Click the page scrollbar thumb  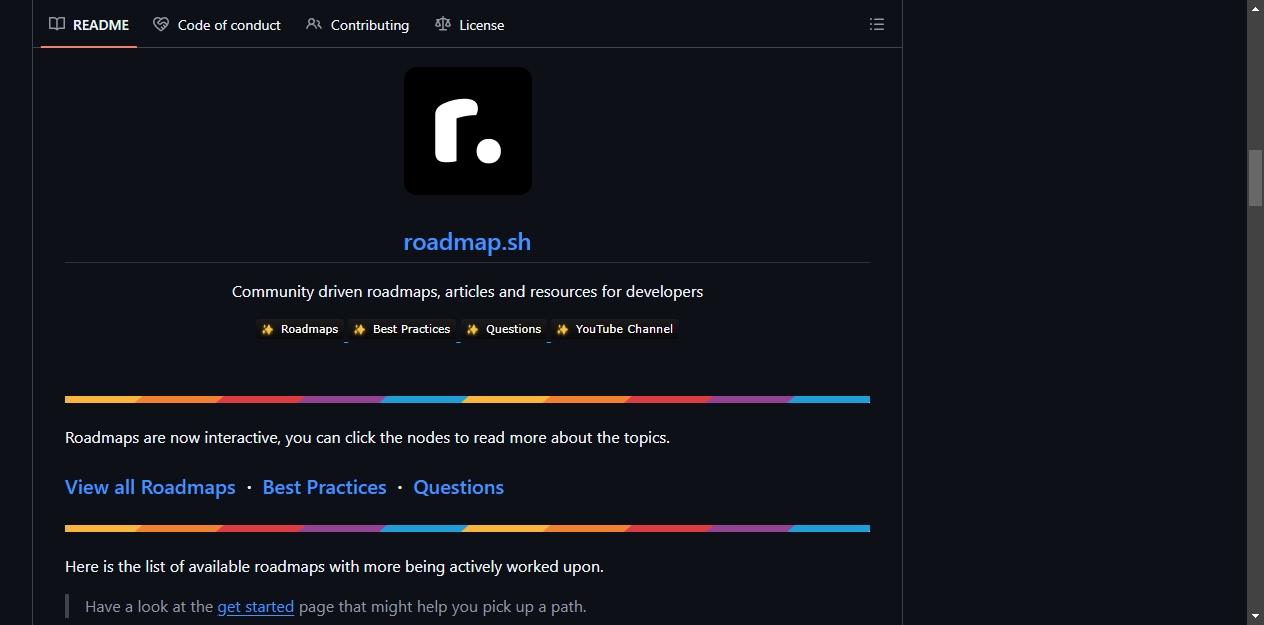(1255, 178)
